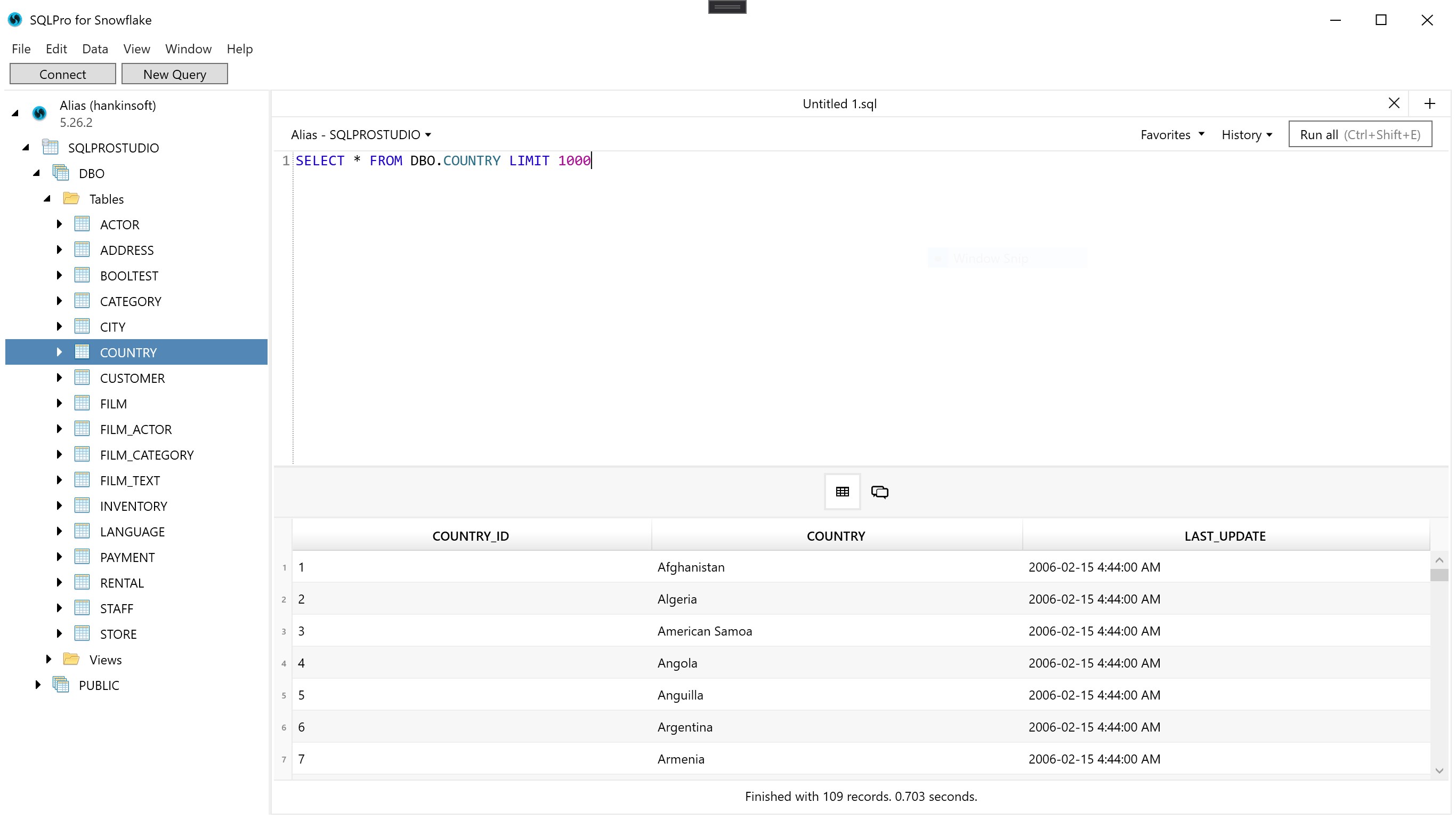The width and height of the screenshot is (1456, 819).
Task: Click the Tables folder icon
Action: [71, 198]
